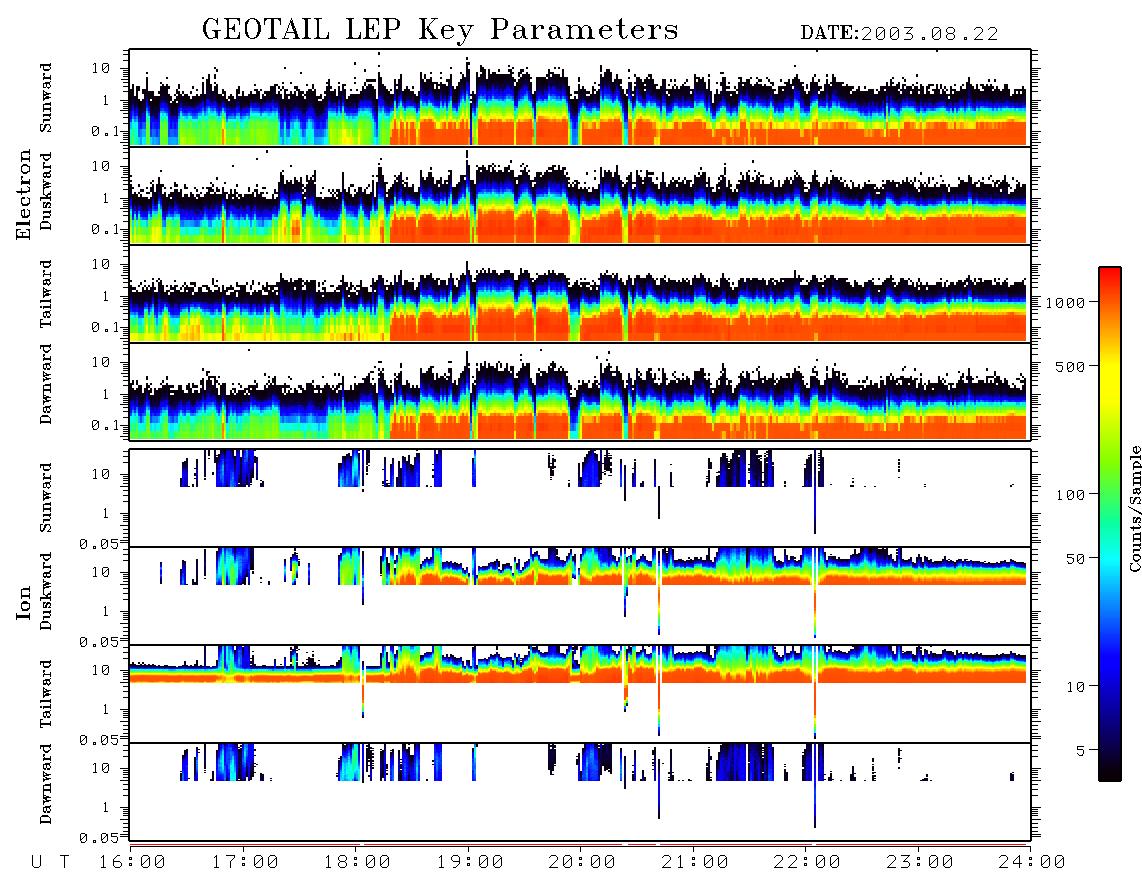The width and height of the screenshot is (1142, 880).
Task: Click the Ion Tailward spectrogram panel
Action: coord(580,694)
